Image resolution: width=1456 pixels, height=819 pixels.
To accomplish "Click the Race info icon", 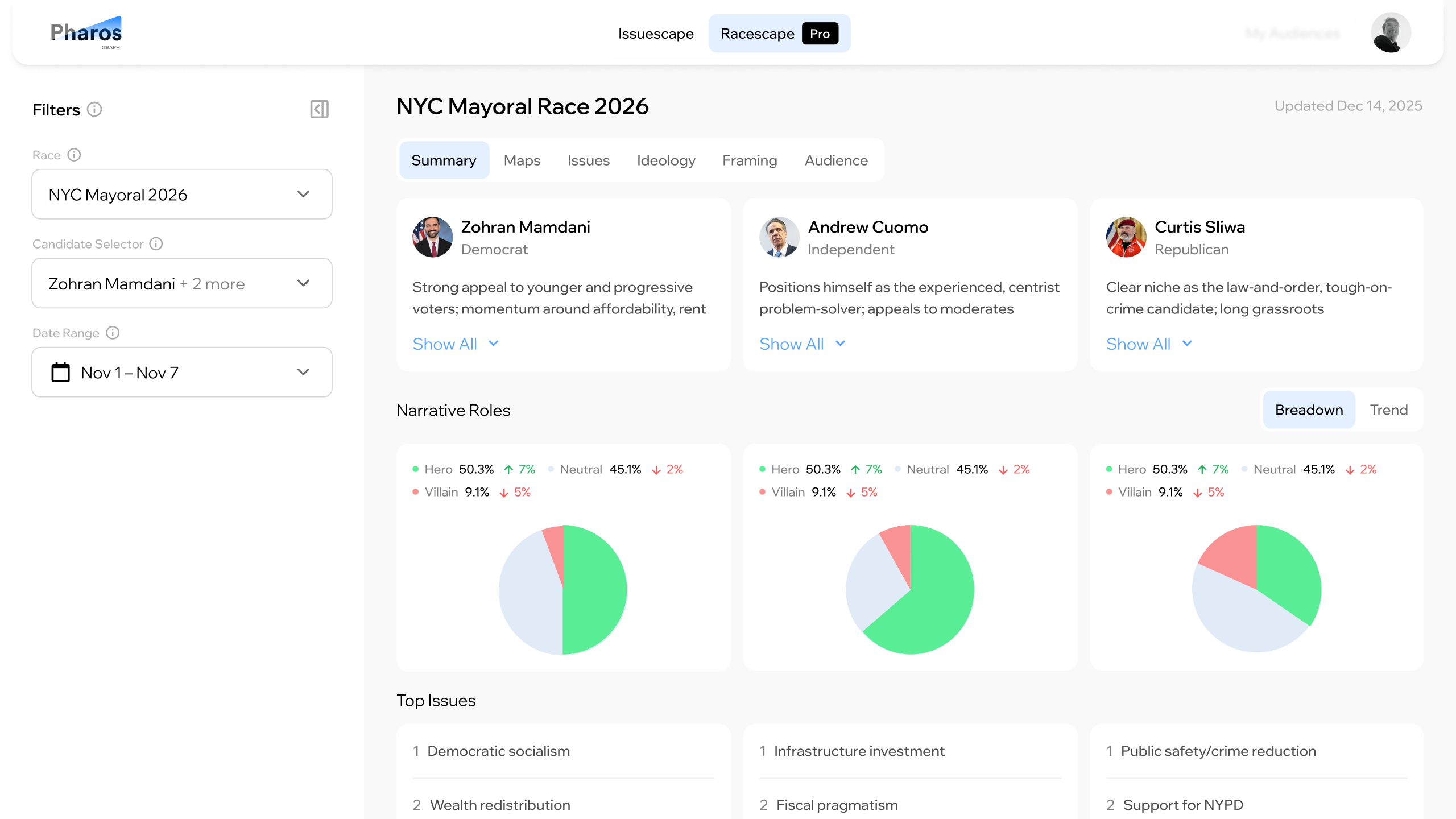I will (x=74, y=155).
